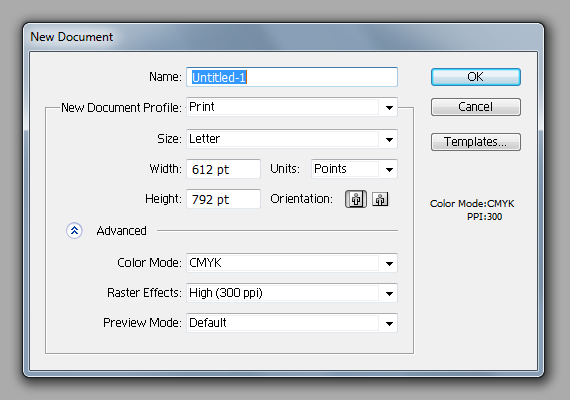
Task: Click the arrow next to Default preview mode
Action: coord(389,323)
